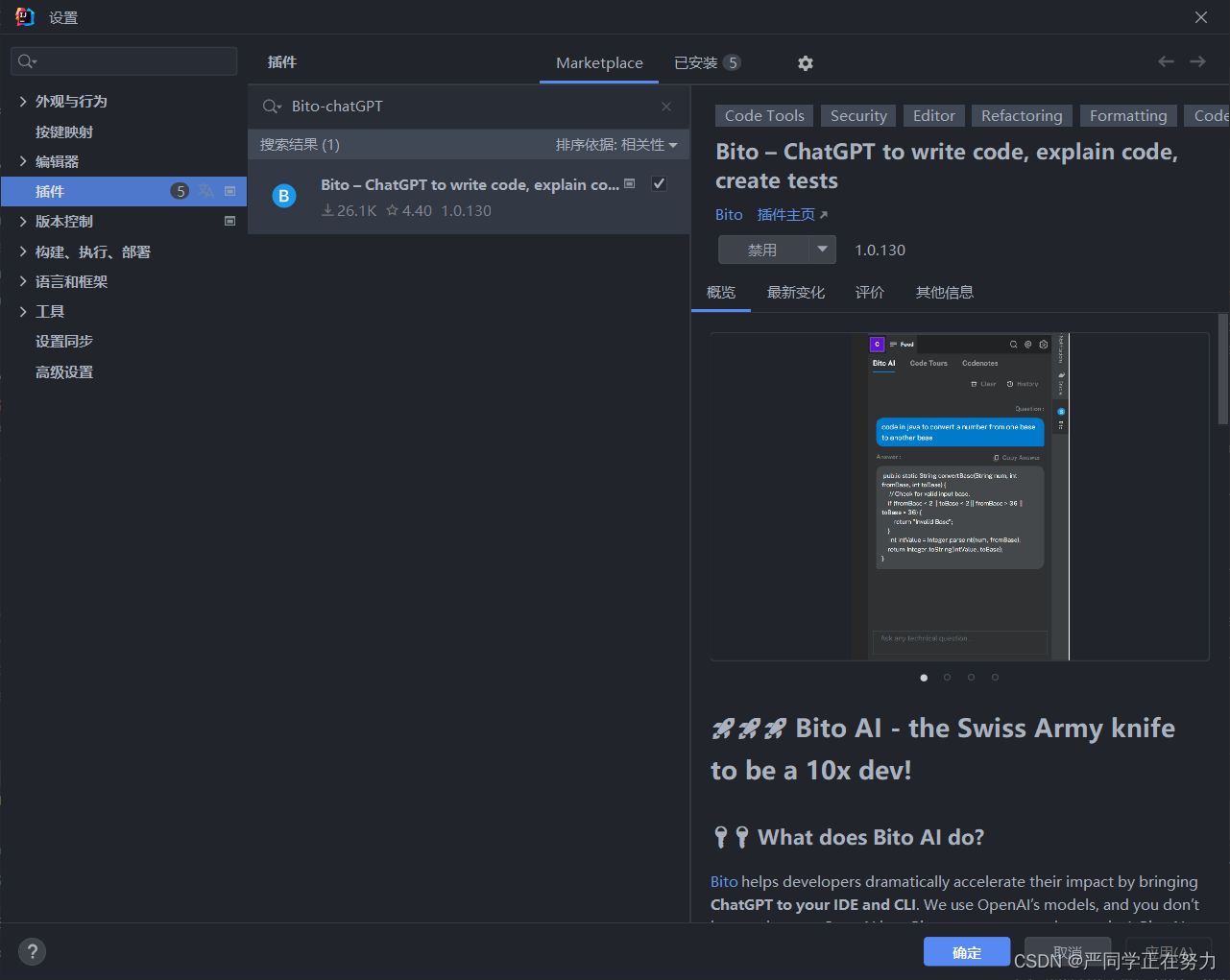The image size is (1230, 980).
Task: Click the icon after Bito plugin name
Action: 630,183
